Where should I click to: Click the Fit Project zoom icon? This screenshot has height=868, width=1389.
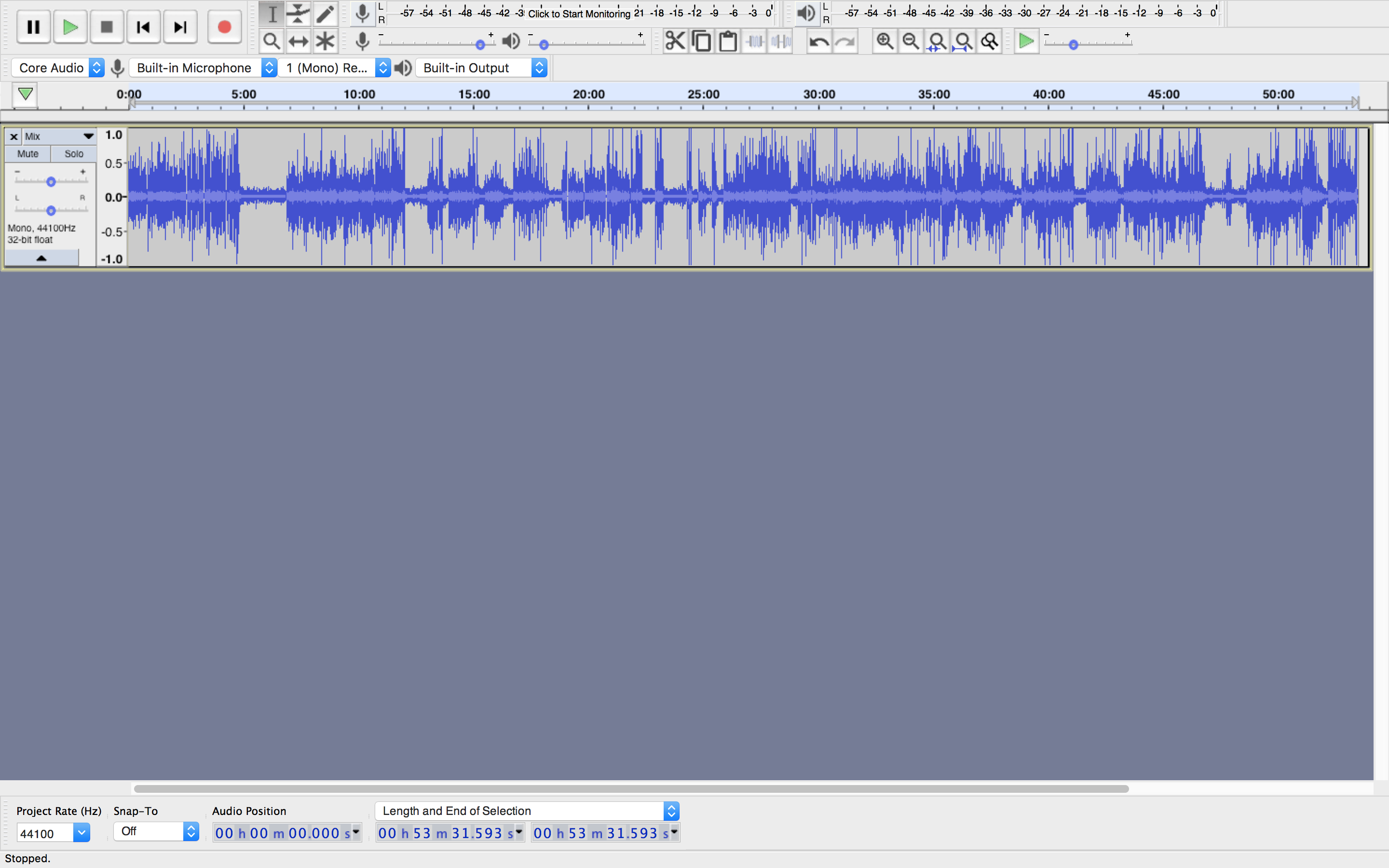964,41
